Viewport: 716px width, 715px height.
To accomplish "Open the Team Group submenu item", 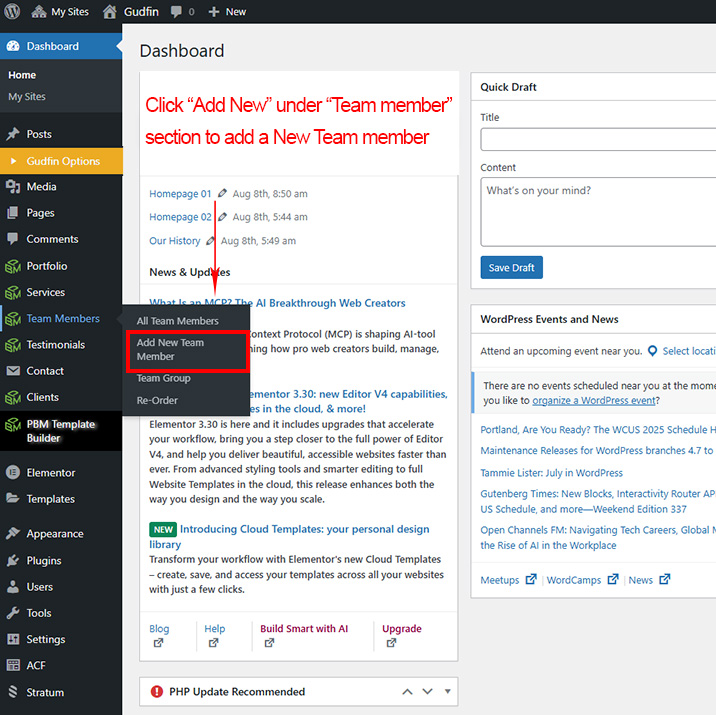I will pyautogui.click(x=163, y=378).
